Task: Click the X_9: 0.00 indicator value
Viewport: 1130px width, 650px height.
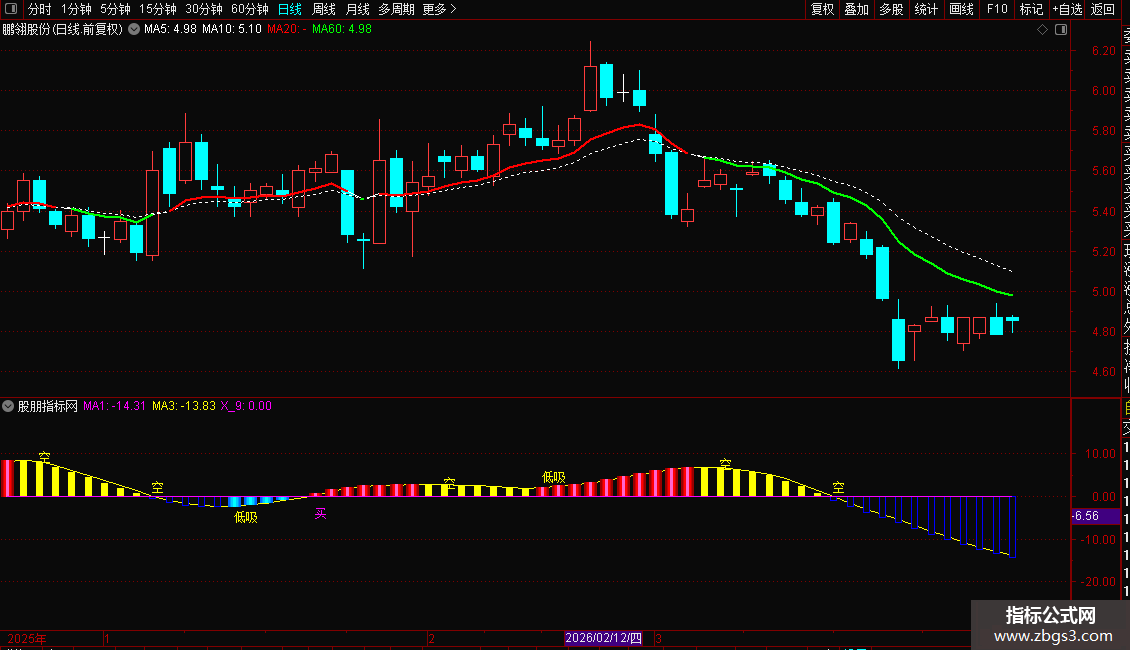Action: click(x=246, y=406)
